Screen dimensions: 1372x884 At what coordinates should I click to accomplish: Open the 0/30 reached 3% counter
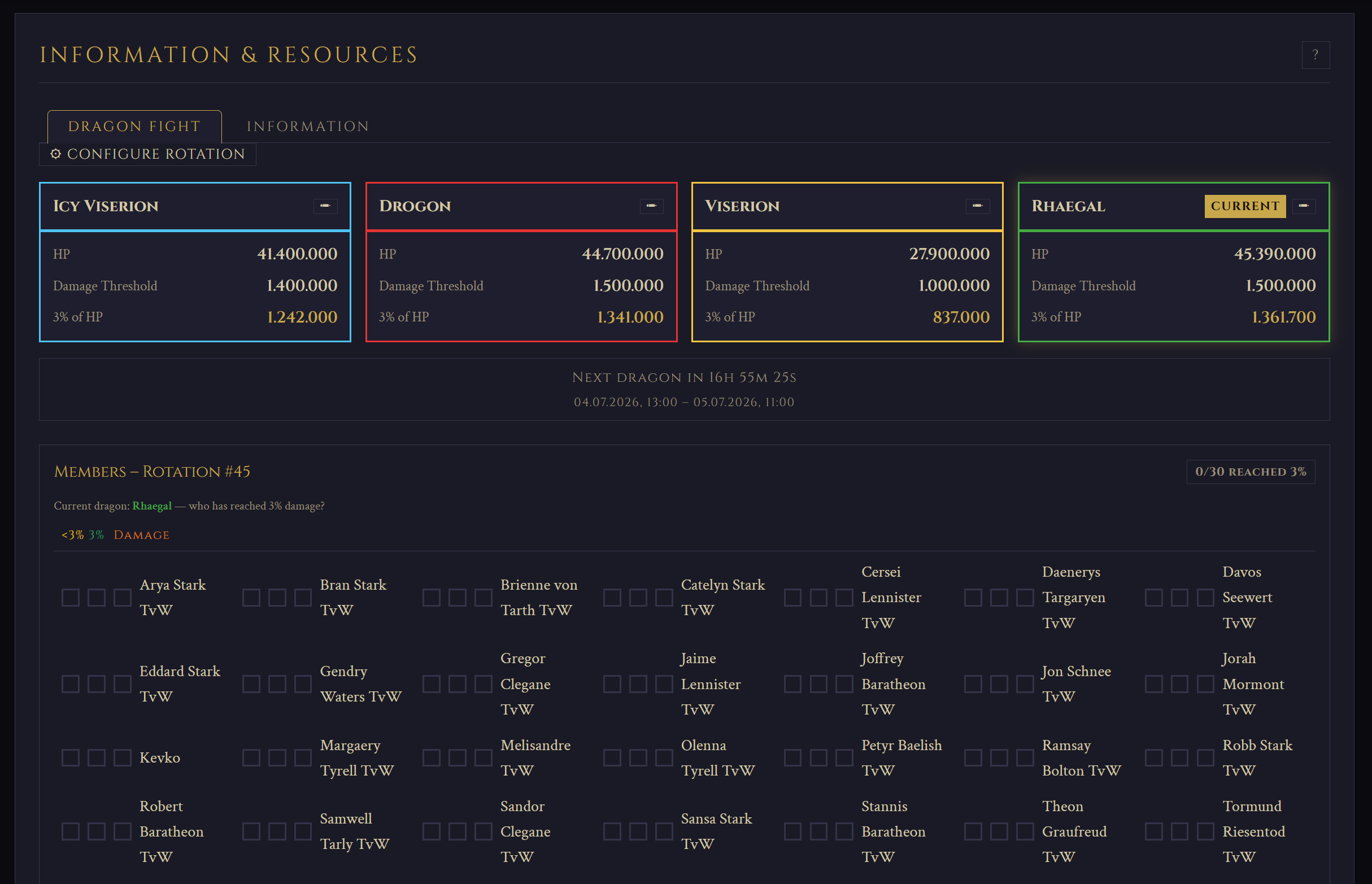coord(1251,472)
